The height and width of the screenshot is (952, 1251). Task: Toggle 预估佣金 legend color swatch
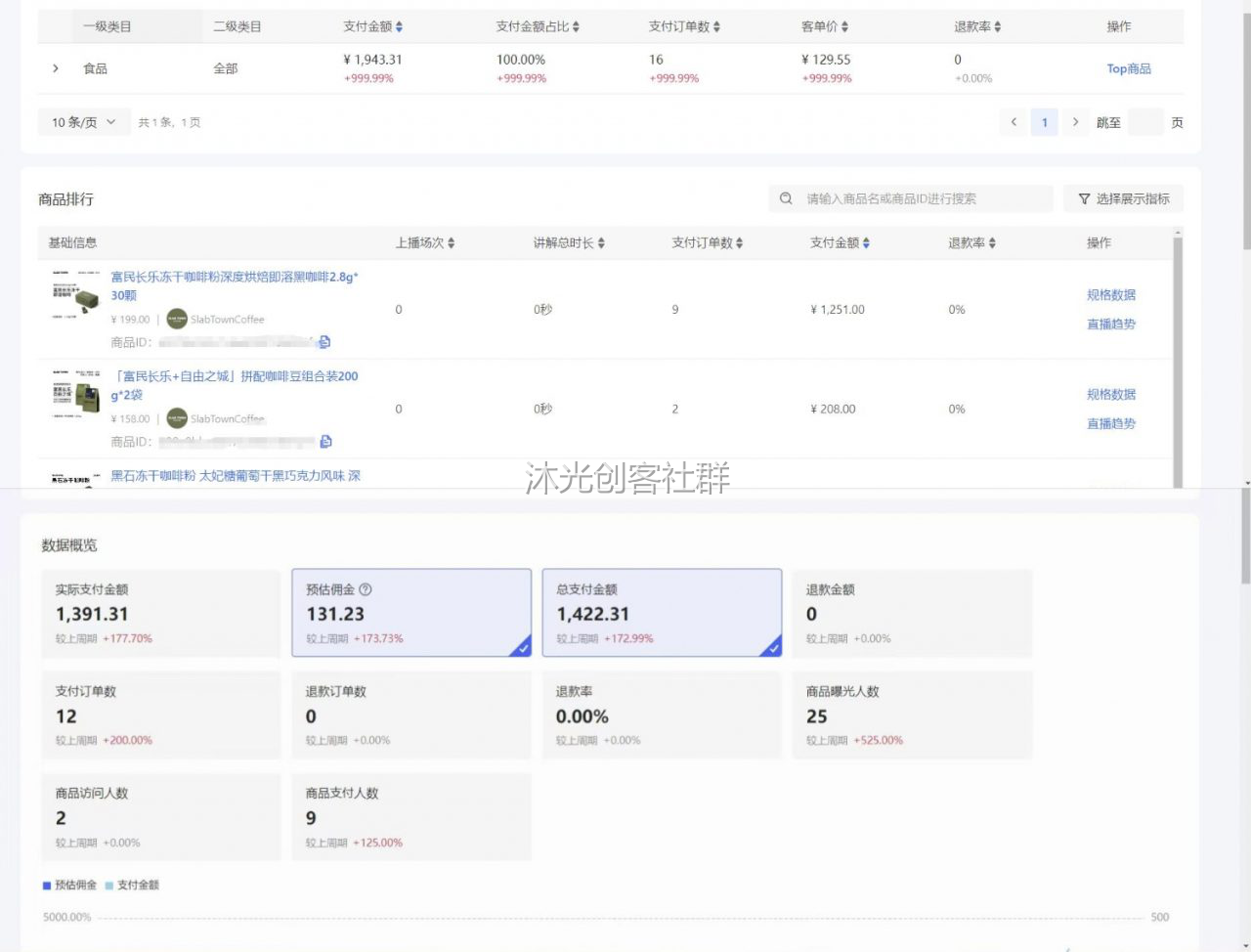tap(47, 886)
